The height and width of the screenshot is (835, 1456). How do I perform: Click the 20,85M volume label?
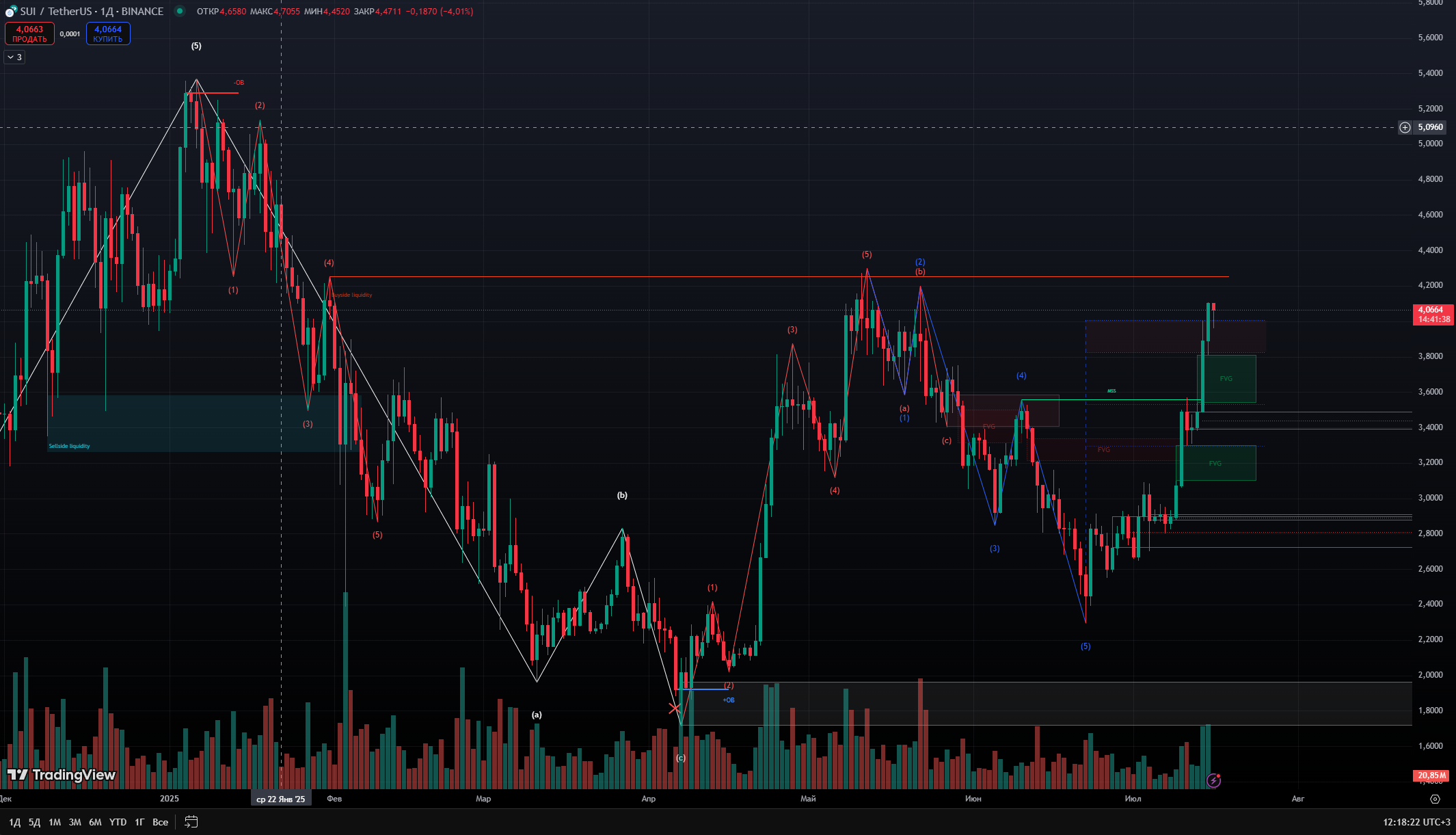[1431, 776]
